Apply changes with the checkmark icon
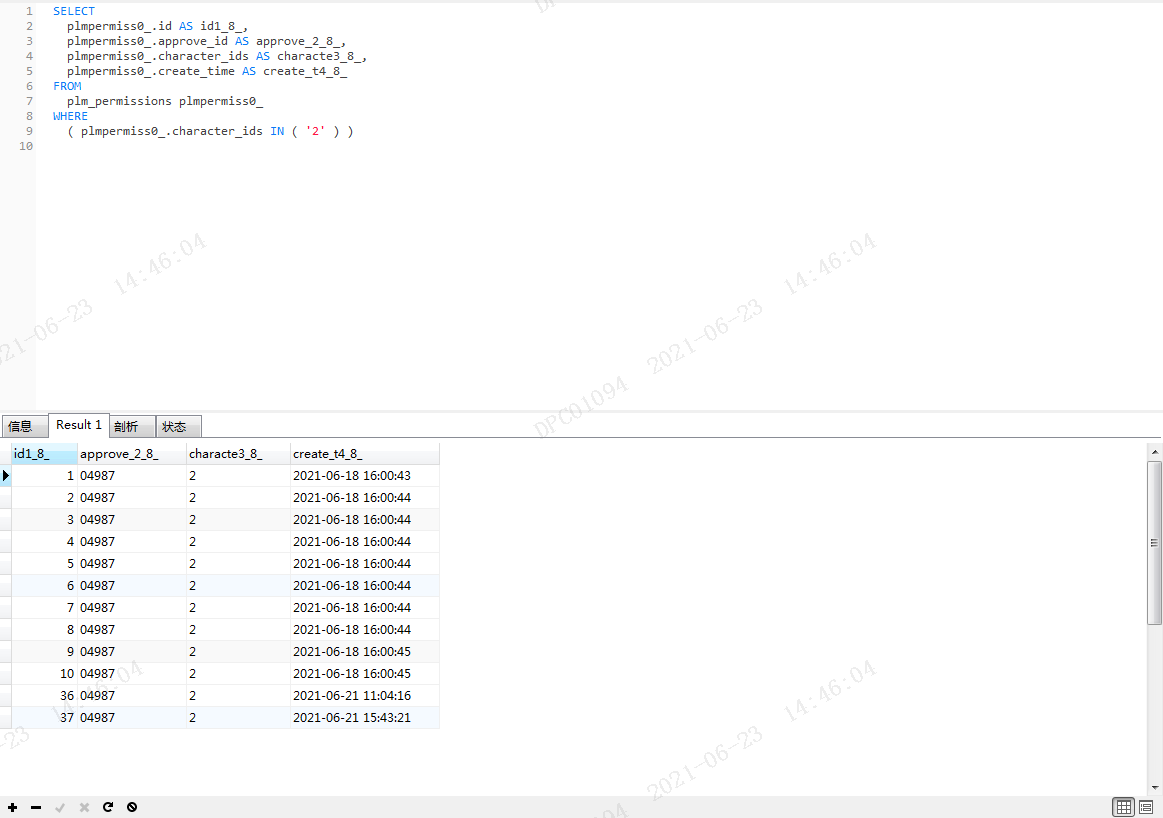This screenshot has width=1163, height=818. click(60, 807)
